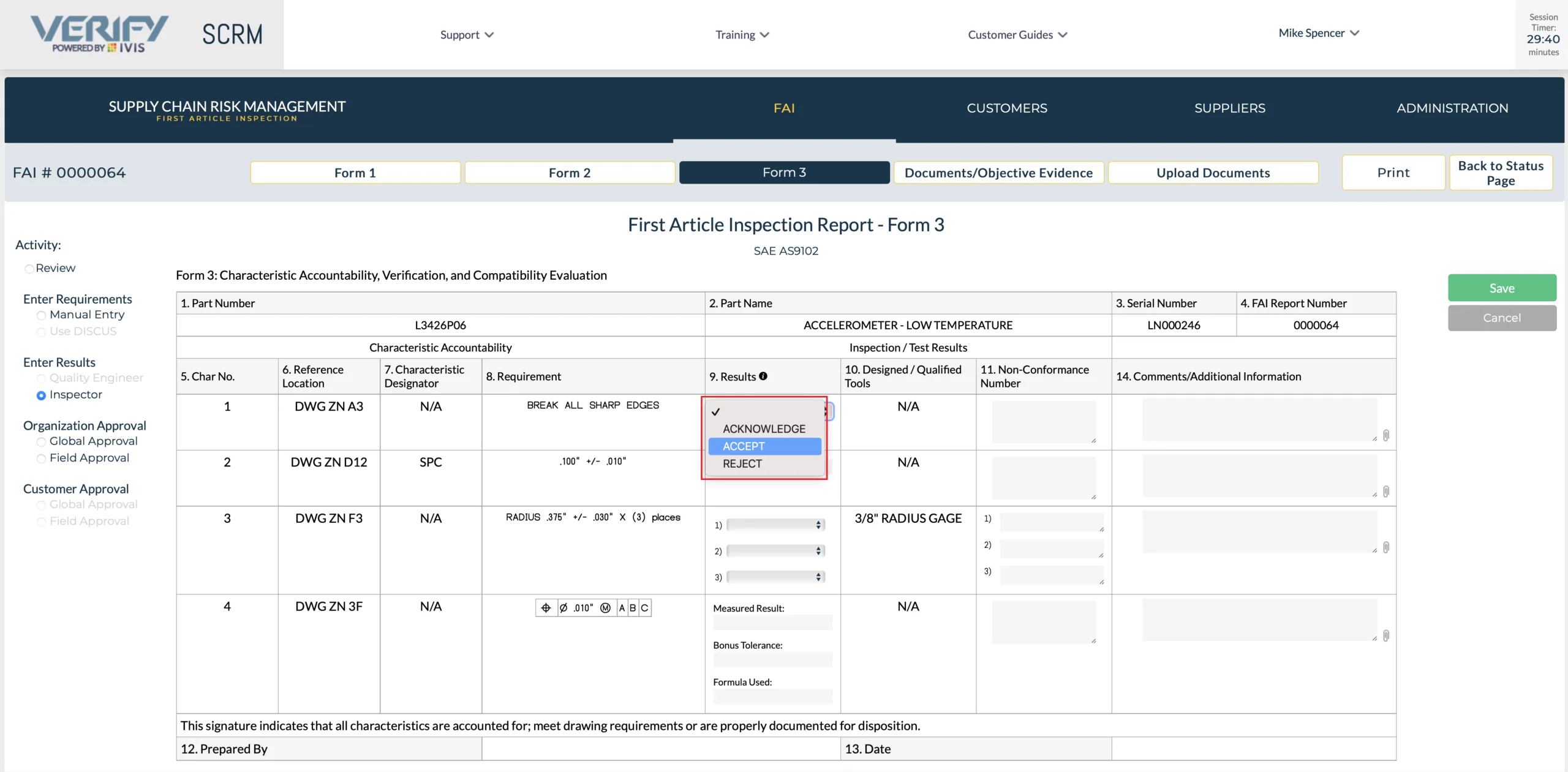The width and height of the screenshot is (1568, 772).
Task: Select the Review activity radio button
Action: click(x=29, y=269)
